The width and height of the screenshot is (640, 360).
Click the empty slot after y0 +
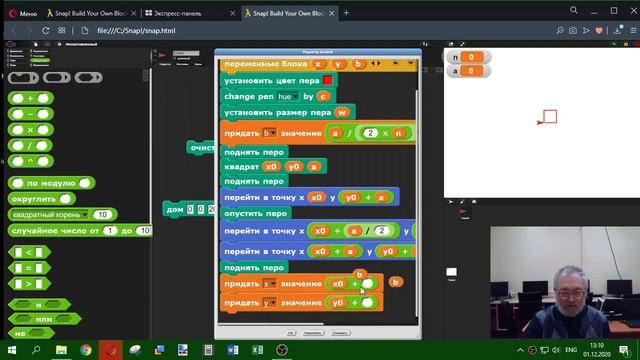pyautogui.click(x=367, y=302)
